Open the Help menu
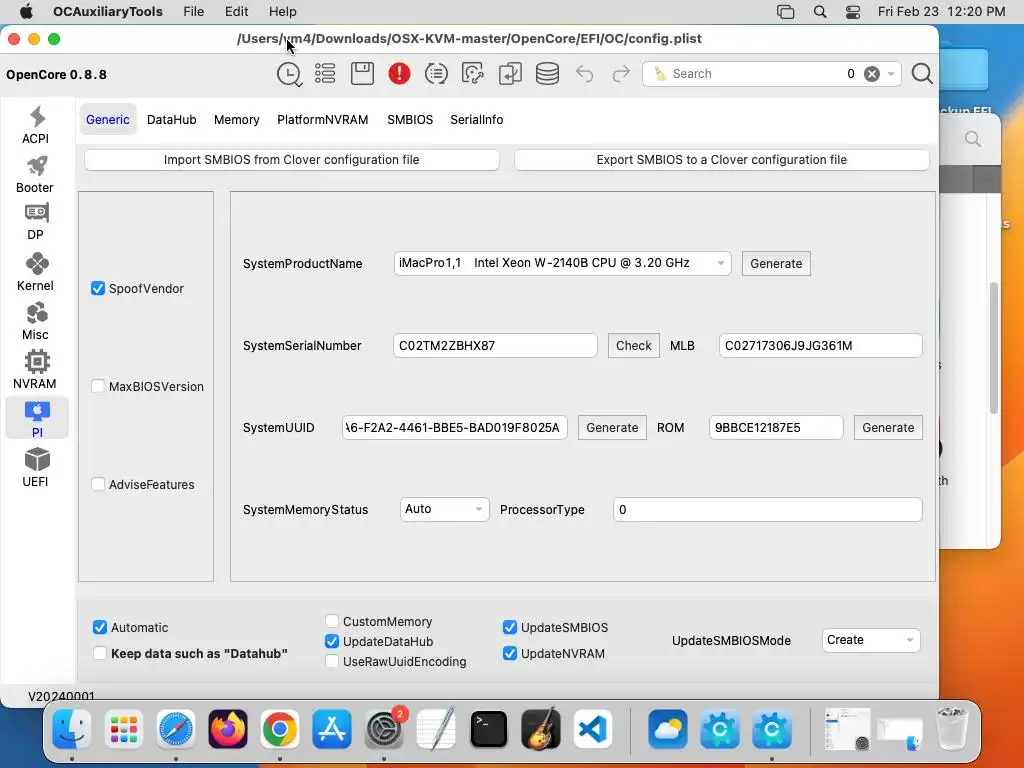Viewport: 1024px width, 768px height. pyautogui.click(x=283, y=12)
